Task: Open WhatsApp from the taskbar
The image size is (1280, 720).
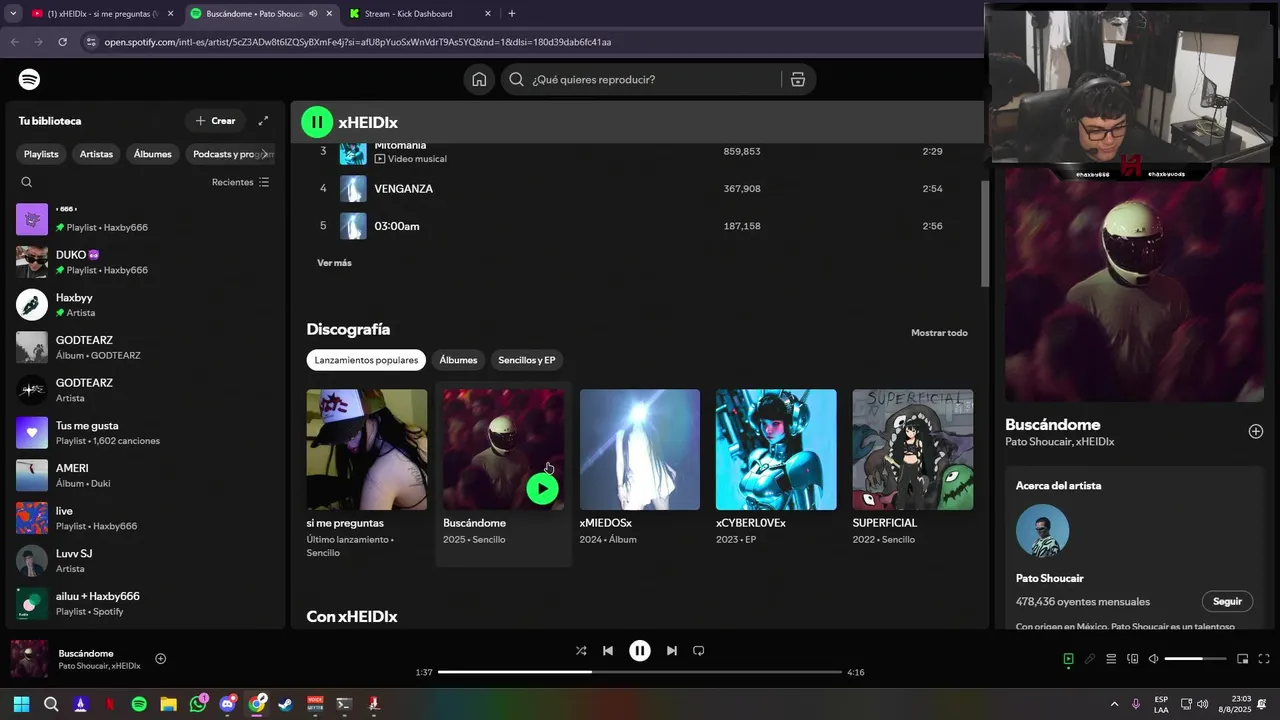Action: tap(198, 704)
